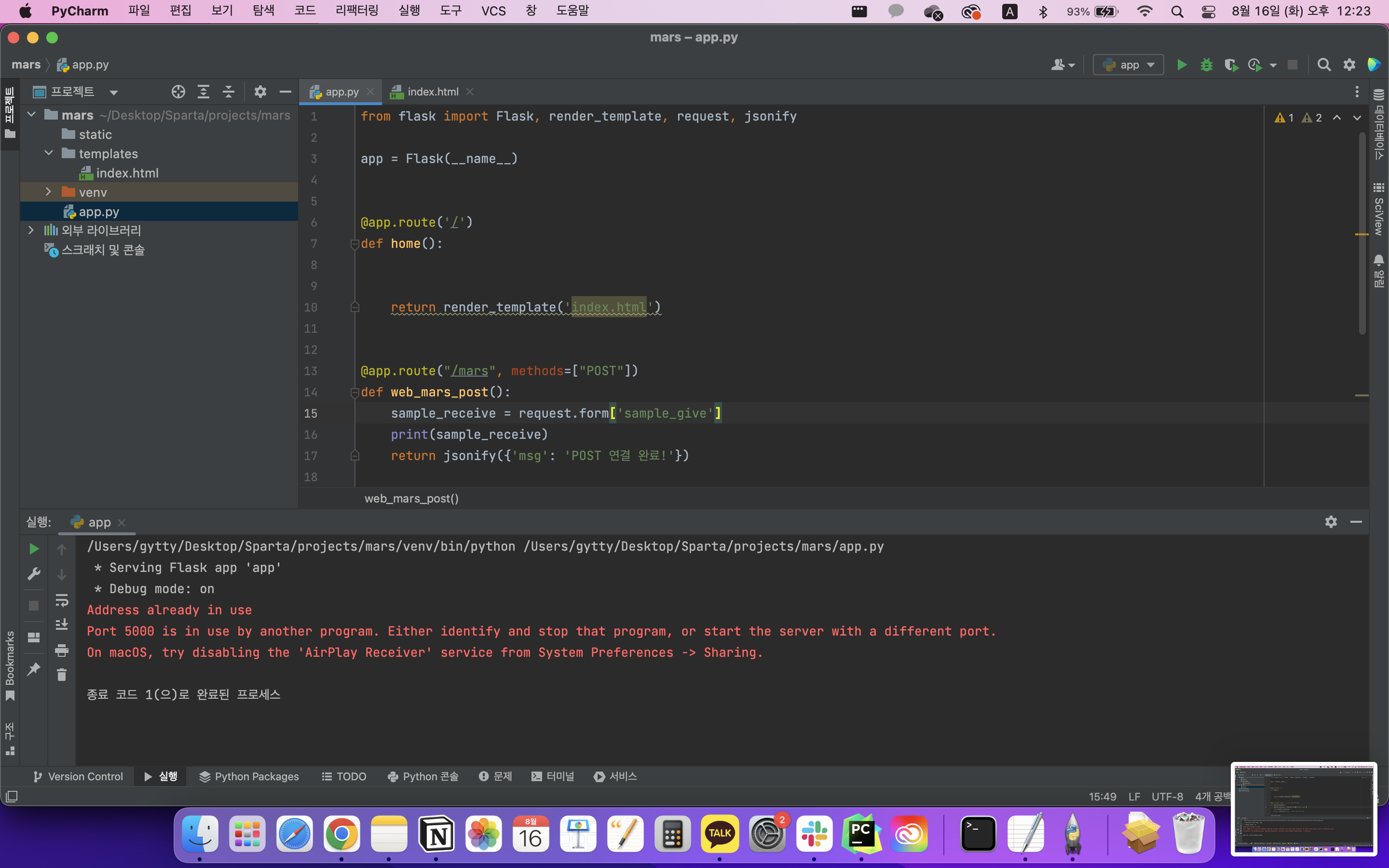Toggle the Bookmarks tool window

10,666
